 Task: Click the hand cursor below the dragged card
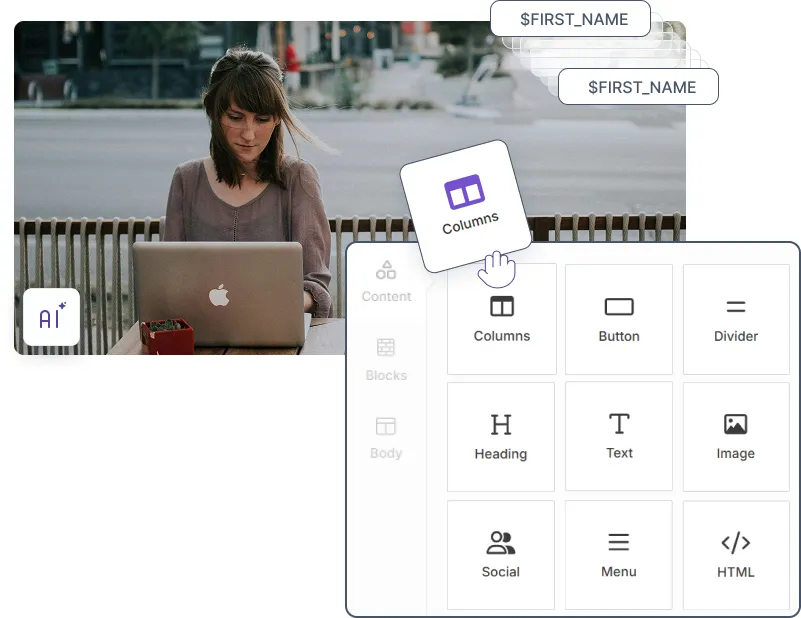click(497, 268)
